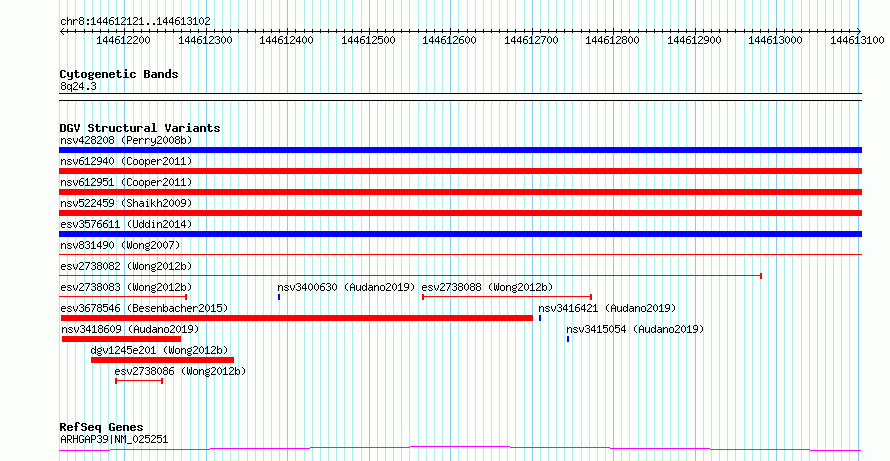Click ruler position 144613100

click(857, 40)
